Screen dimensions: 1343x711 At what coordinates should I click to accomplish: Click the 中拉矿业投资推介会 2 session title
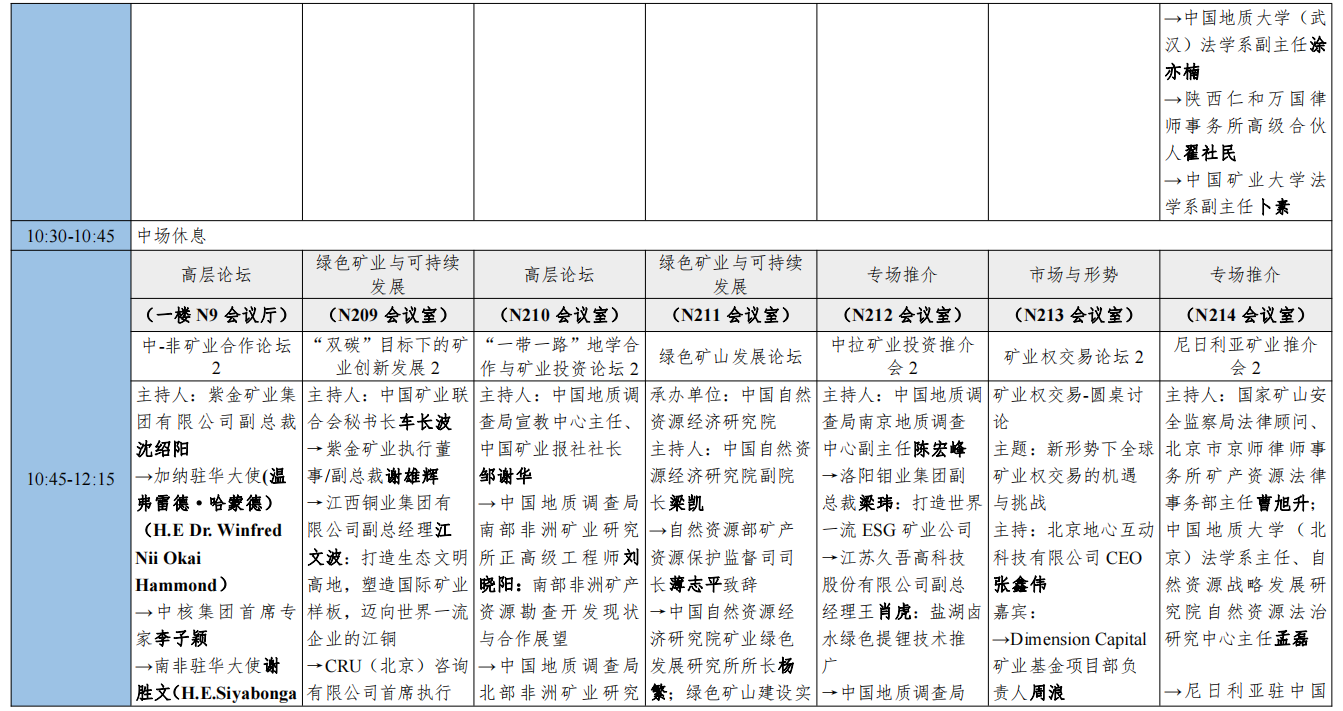[x=902, y=356]
